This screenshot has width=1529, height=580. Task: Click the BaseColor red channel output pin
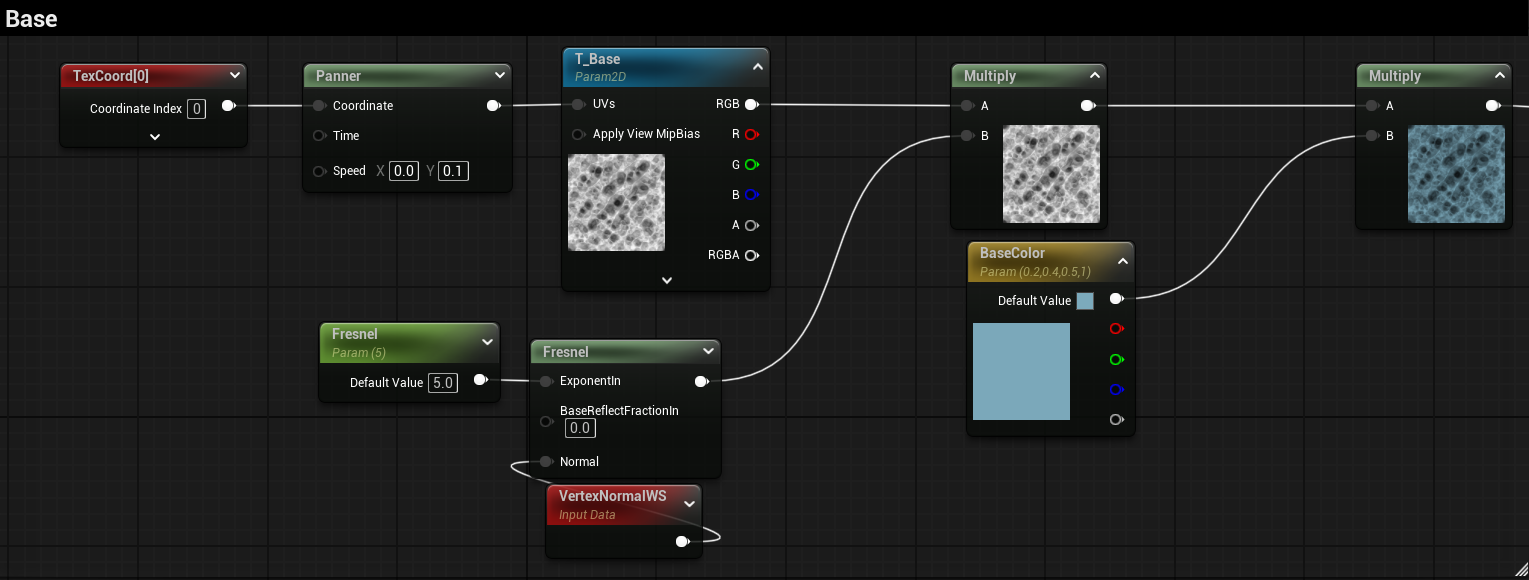1116,329
